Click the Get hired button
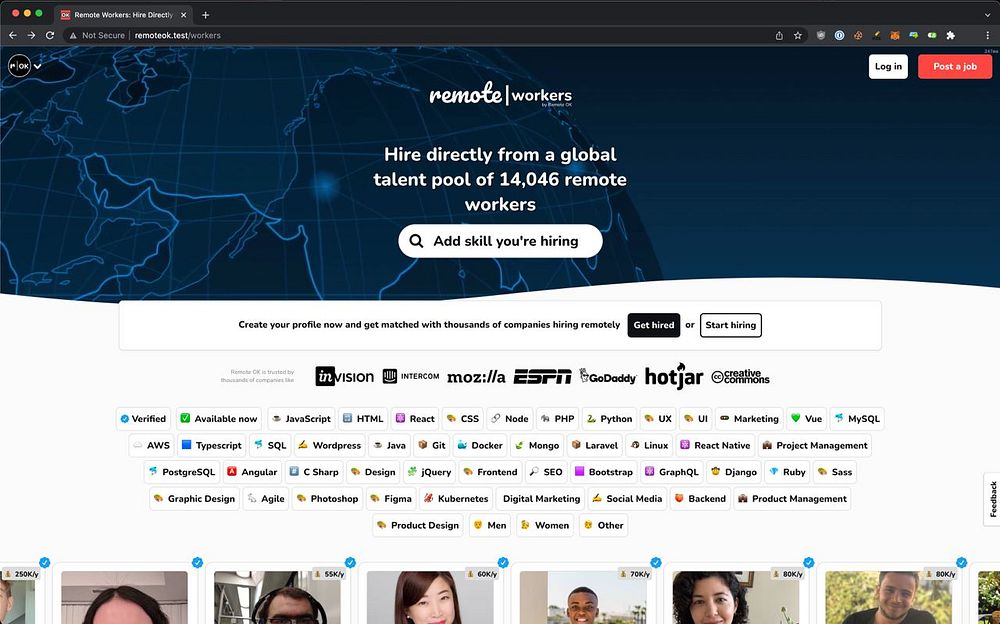 [654, 325]
